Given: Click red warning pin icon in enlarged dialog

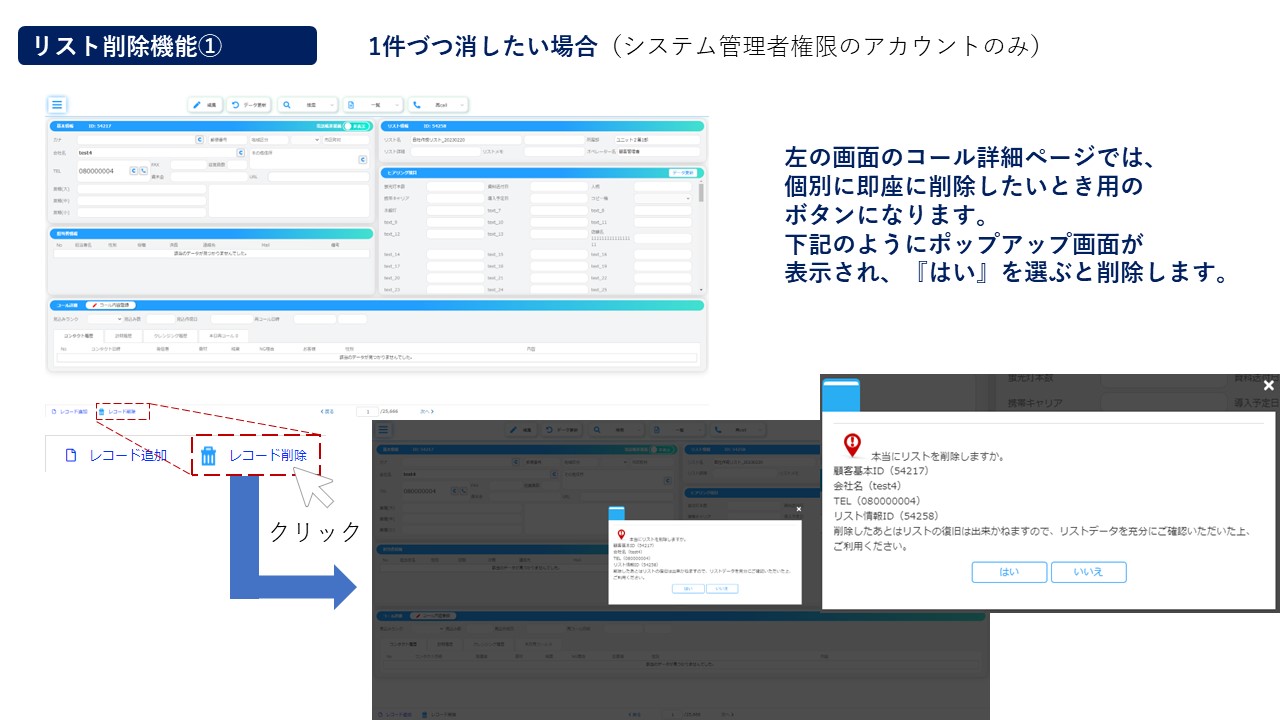Looking at the screenshot, I should (x=852, y=445).
